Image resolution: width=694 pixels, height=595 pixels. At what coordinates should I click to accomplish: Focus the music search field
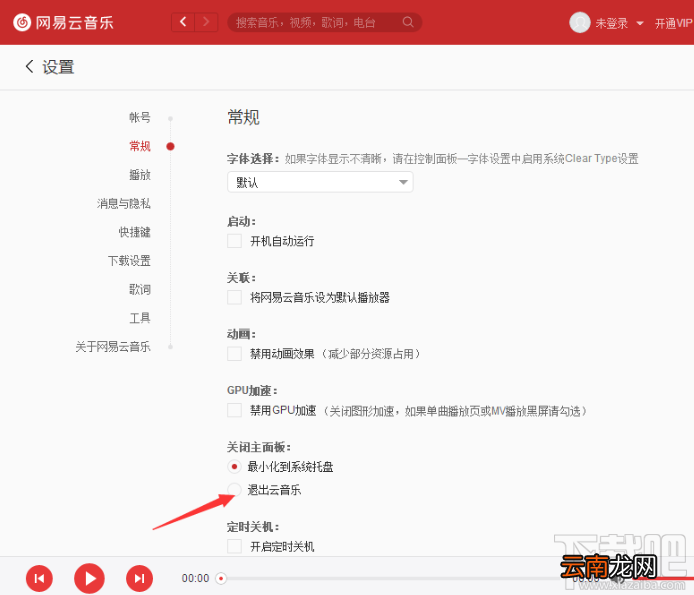[324, 22]
